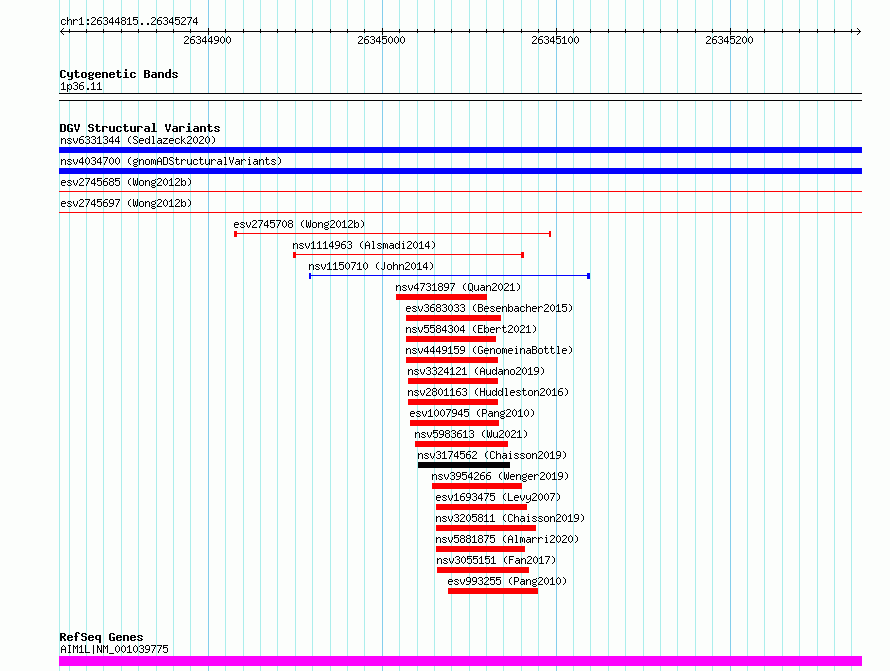Image resolution: width=890 pixels, height=671 pixels.
Task: Open the nsv3954266 (Wenger2019) label
Action: tap(500, 476)
